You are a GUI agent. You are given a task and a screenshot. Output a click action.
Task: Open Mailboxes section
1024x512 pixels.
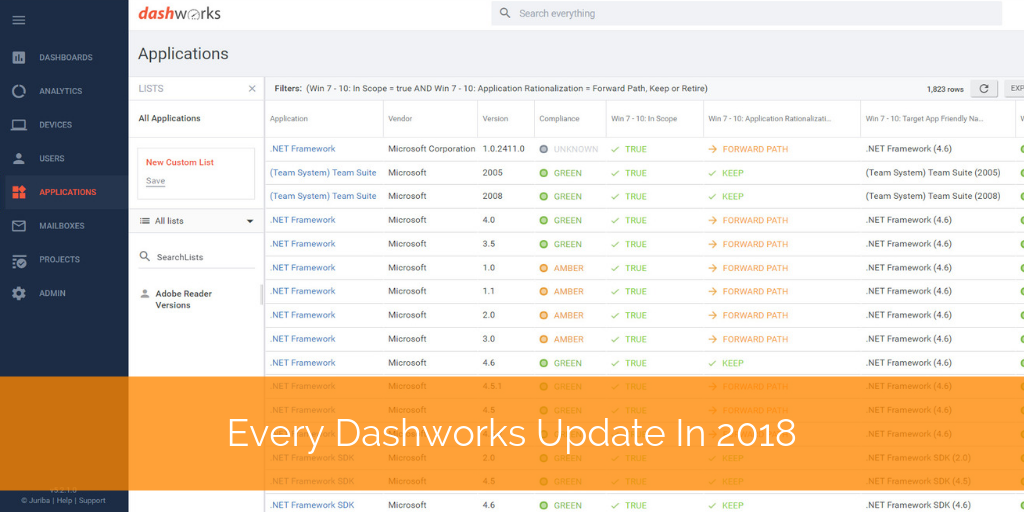point(62,226)
